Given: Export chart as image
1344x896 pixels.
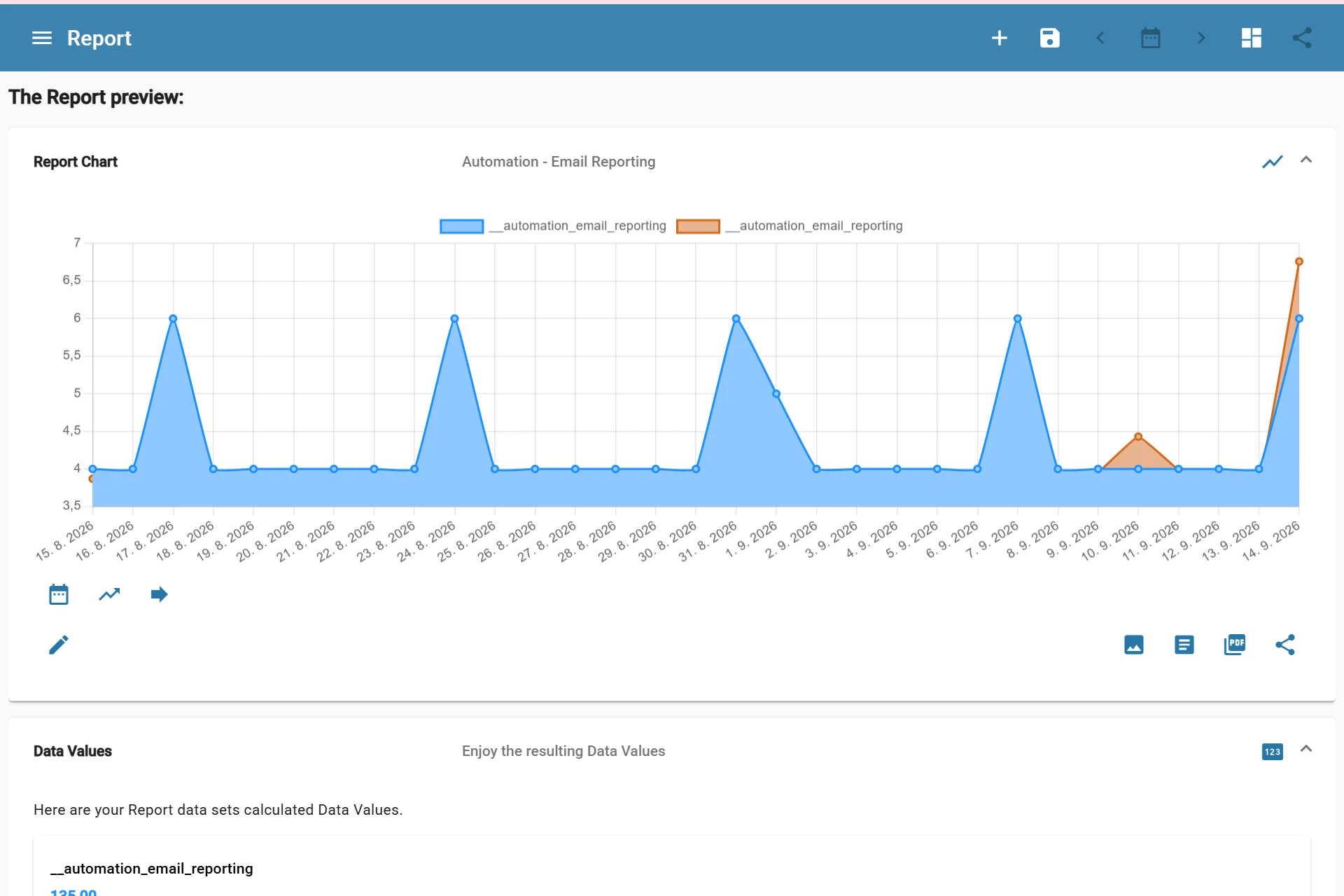Looking at the screenshot, I should click(1134, 645).
